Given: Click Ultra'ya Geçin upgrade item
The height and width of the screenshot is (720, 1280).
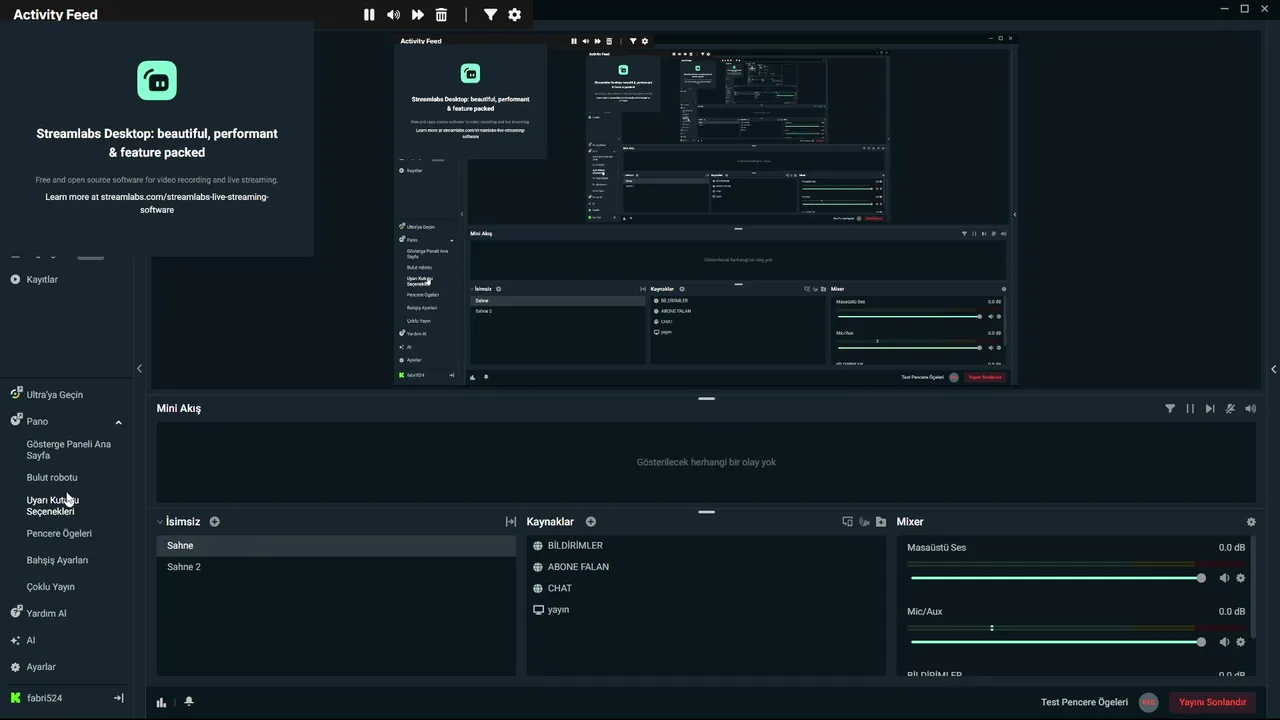Looking at the screenshot, I should [x=54, y=395].
